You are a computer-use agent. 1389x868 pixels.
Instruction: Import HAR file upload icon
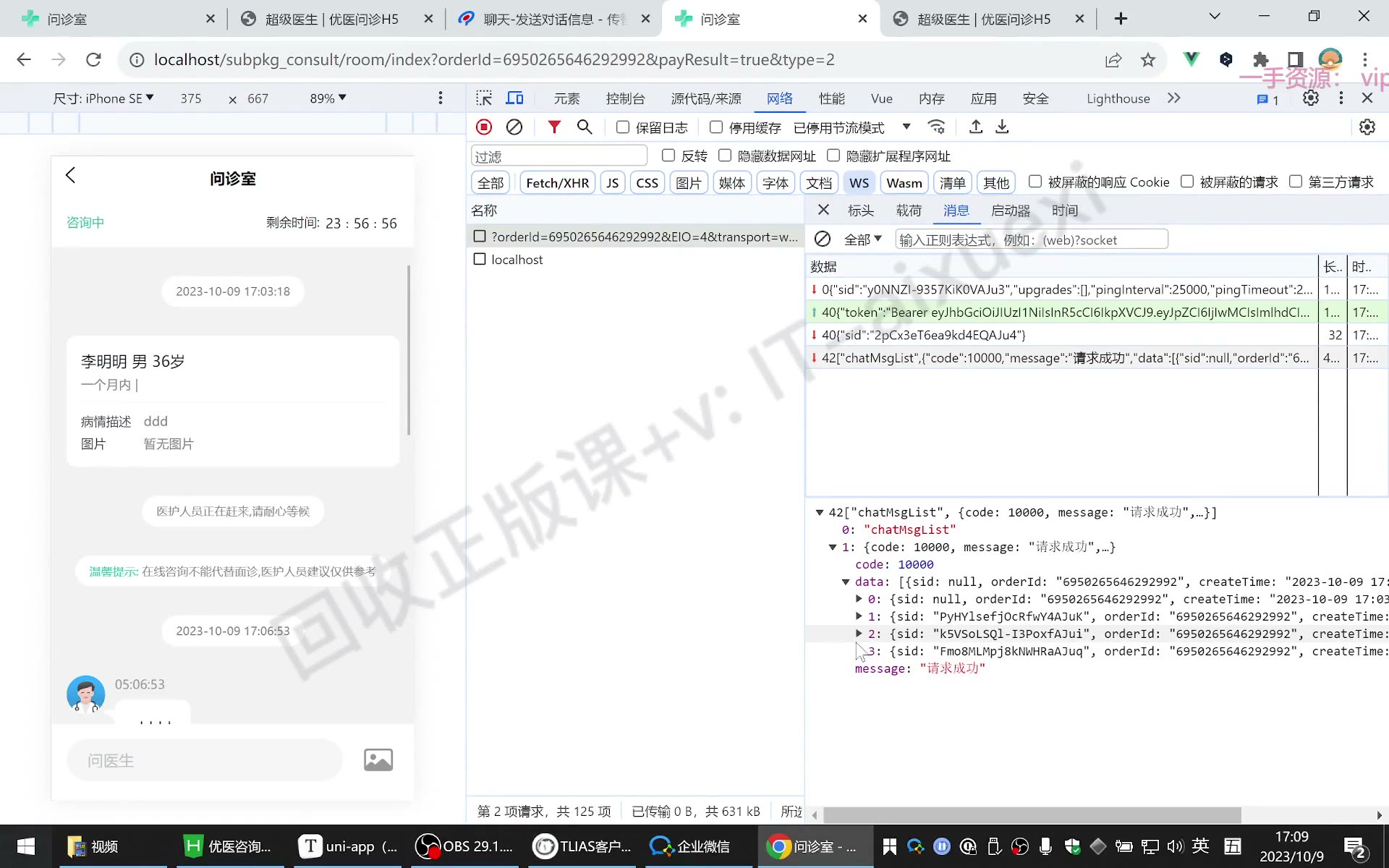[x=976, y=127]
